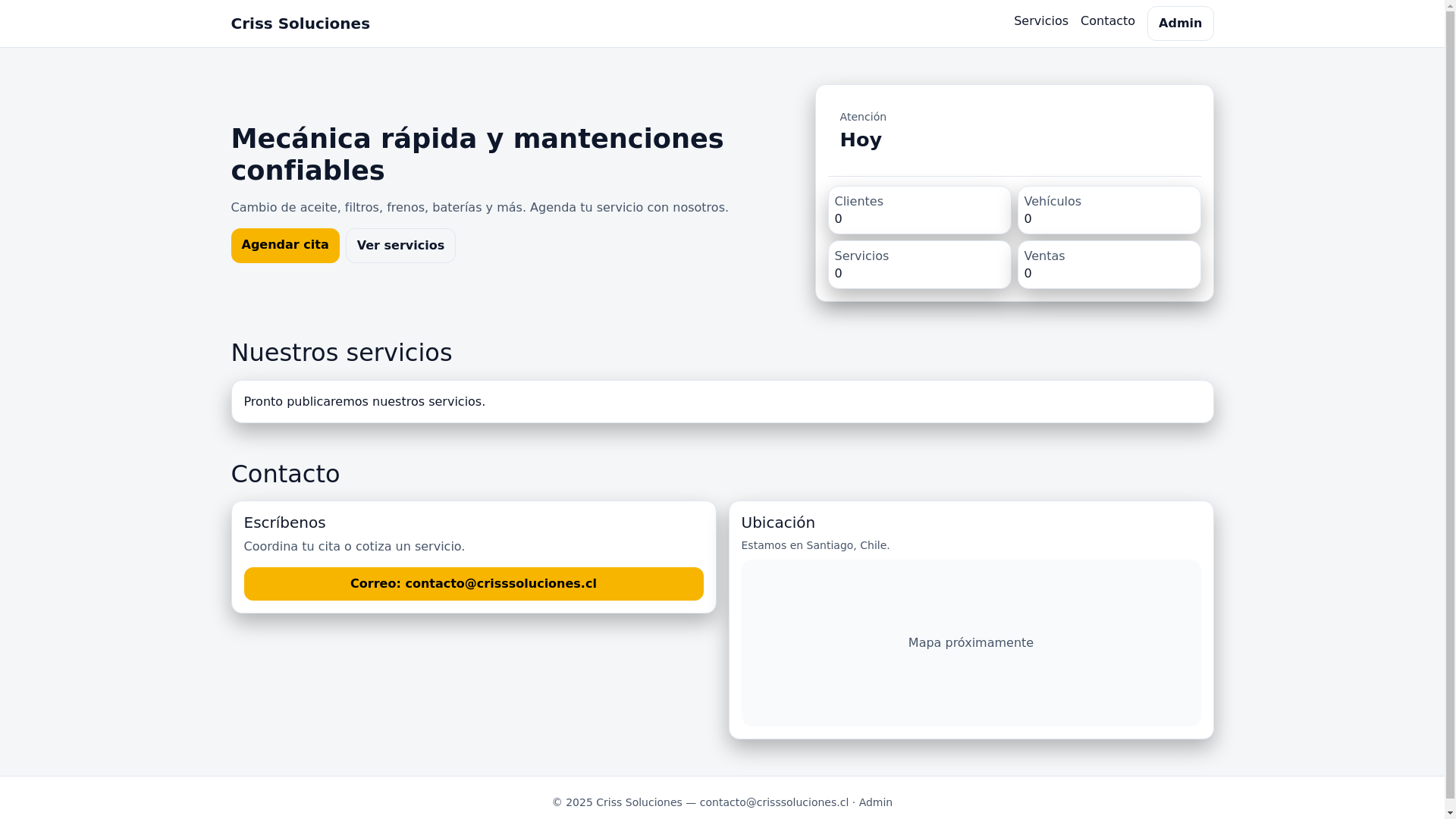The width and height of the screenshot is (1456, 819).
Task: Open the footer contact email link
Action: pyautogui.click(x=773, y=802)
